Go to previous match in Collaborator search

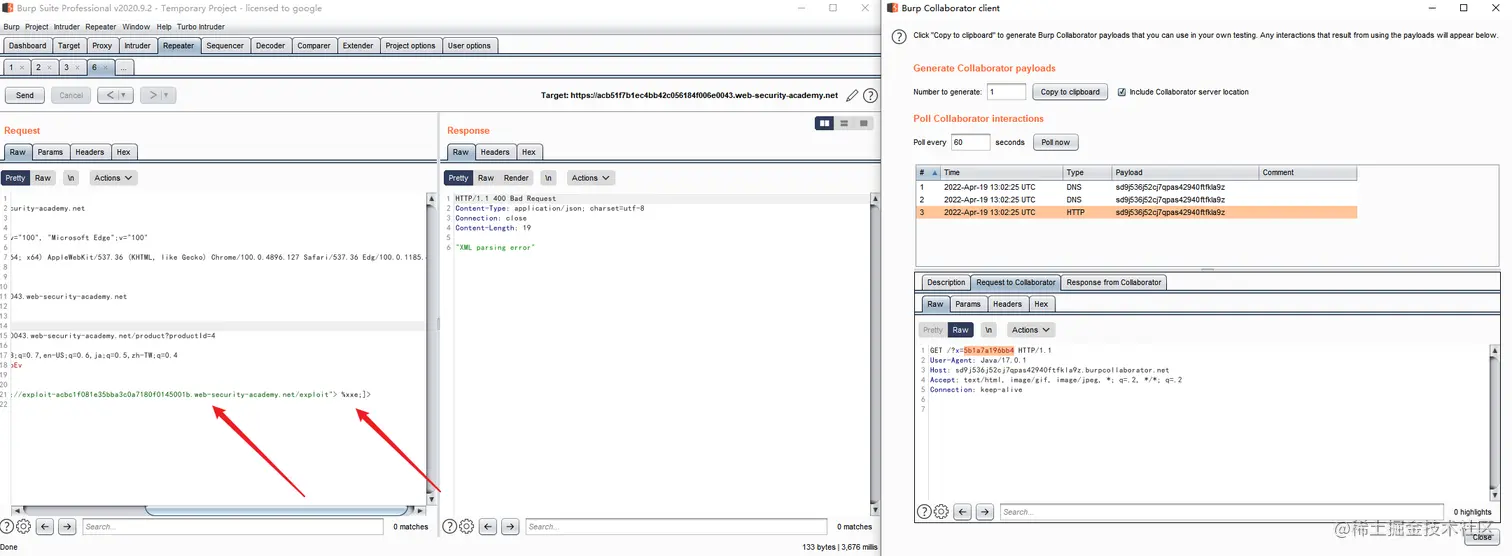(963, 512)
